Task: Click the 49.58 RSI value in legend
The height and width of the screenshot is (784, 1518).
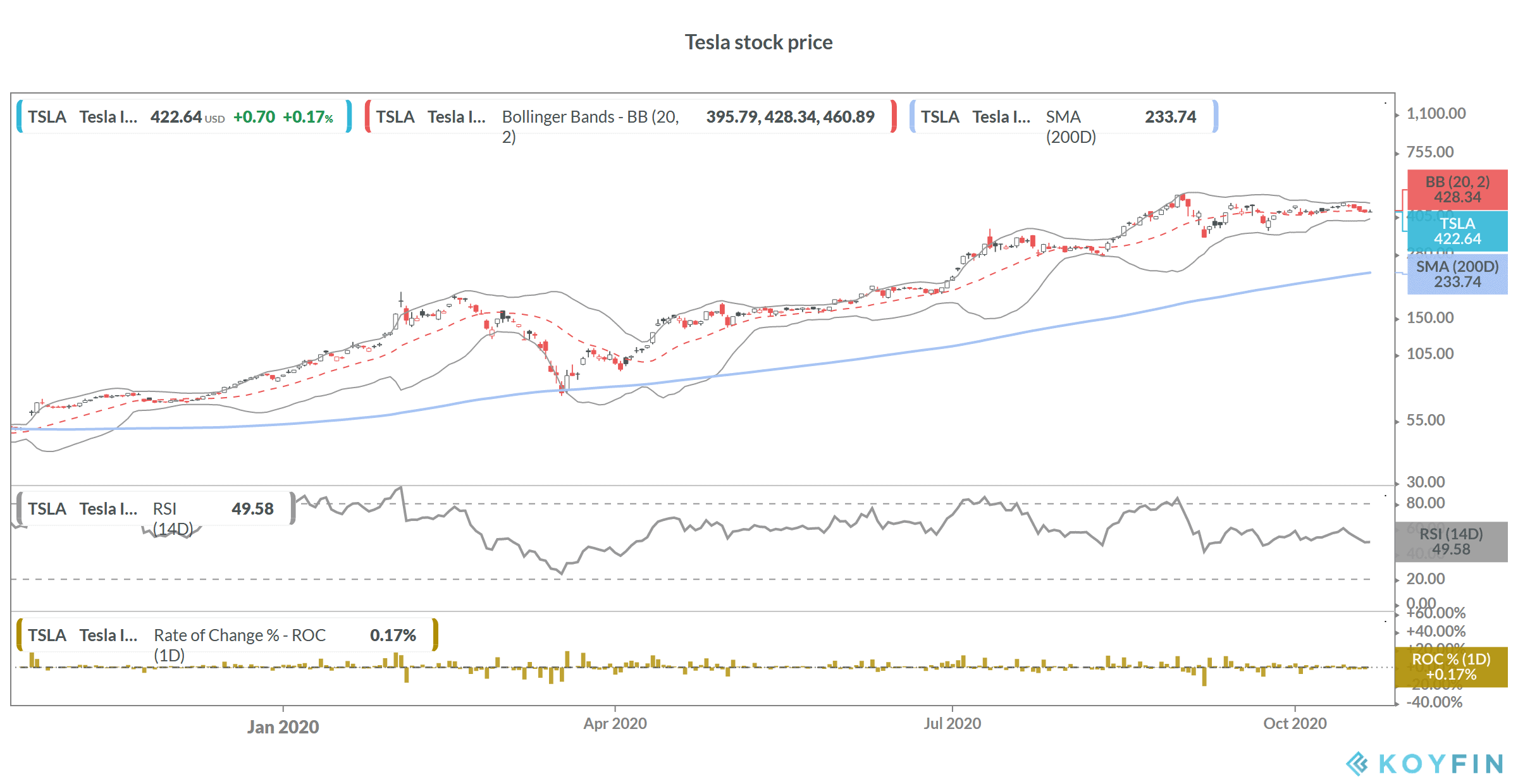Action: click(252, 509)
